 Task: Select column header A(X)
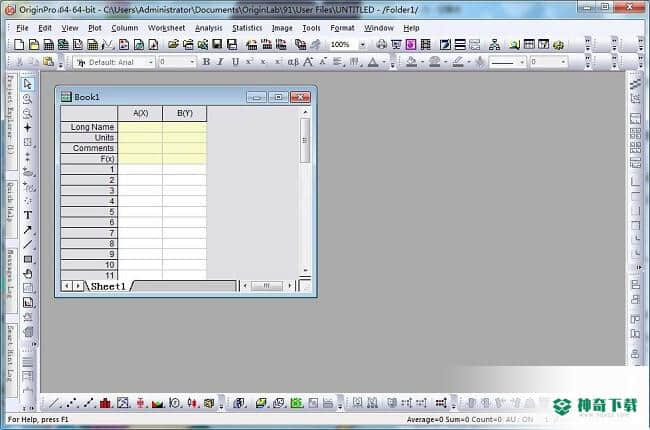141,113
